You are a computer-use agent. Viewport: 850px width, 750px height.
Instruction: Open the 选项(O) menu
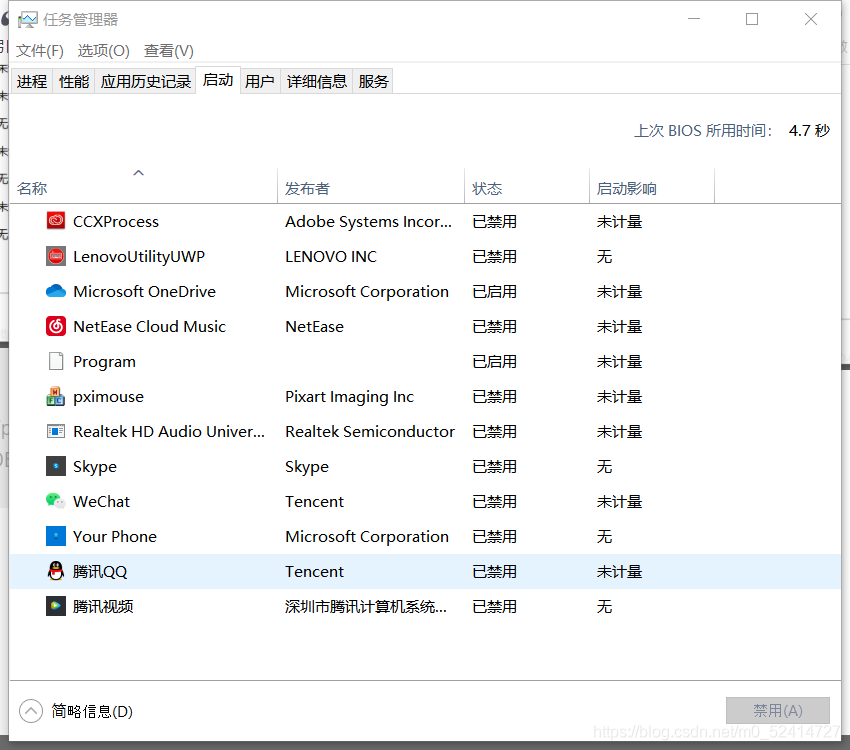[x=104, y=51]
